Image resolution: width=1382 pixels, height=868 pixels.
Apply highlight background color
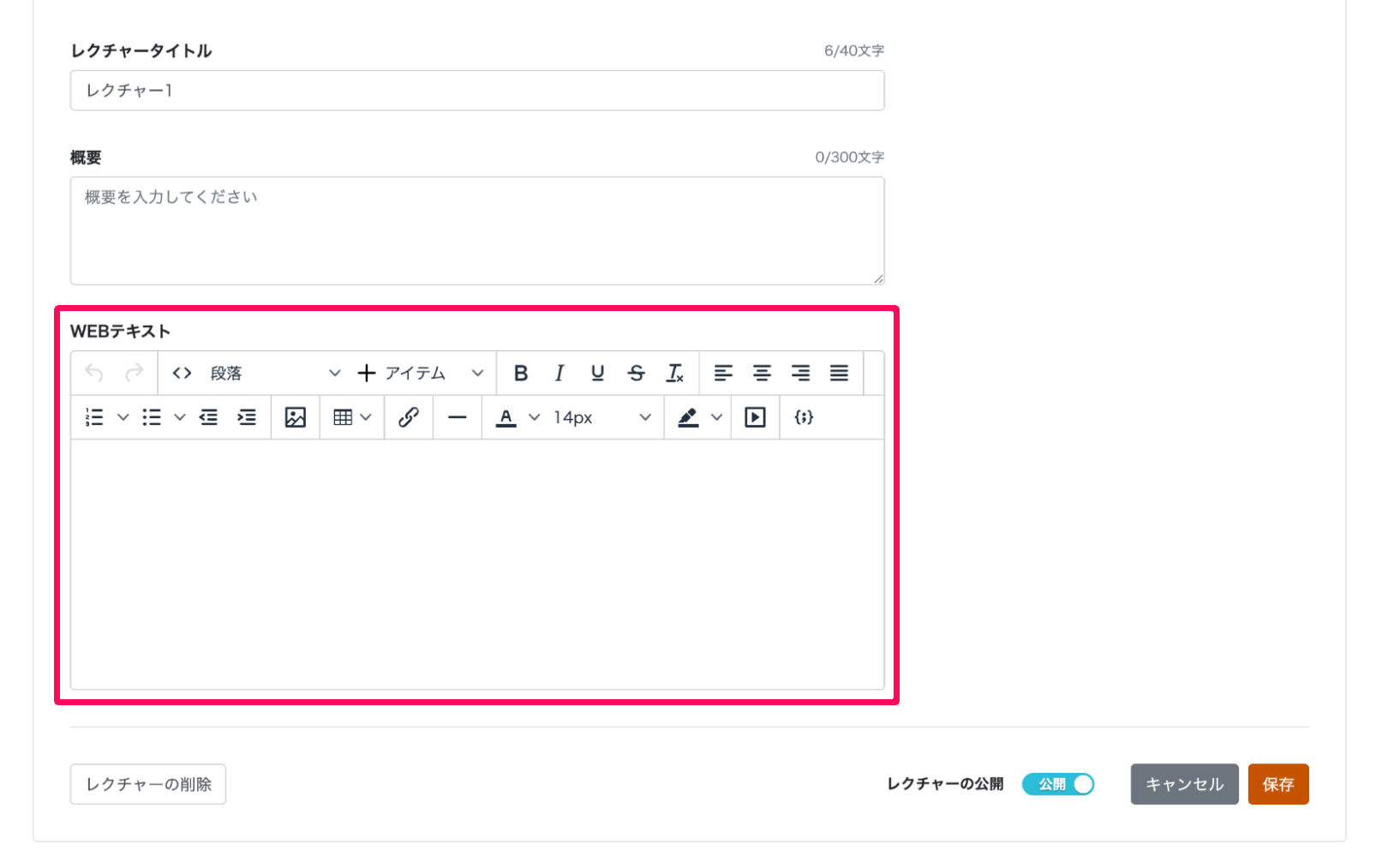(x=689, y=417)
